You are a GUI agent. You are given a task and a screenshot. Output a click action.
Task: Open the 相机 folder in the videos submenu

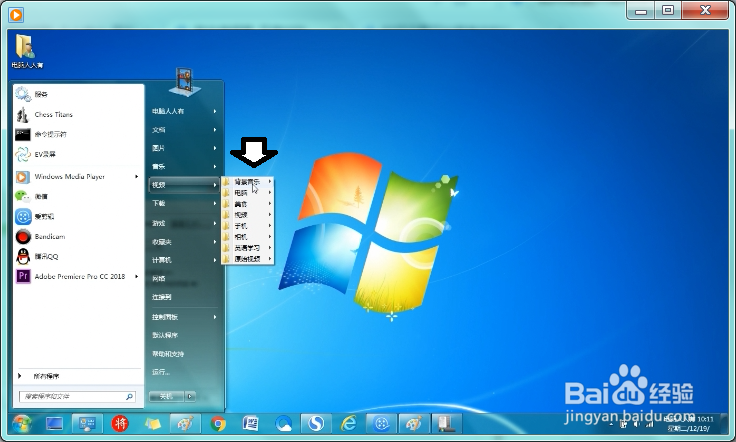point(247,237)
